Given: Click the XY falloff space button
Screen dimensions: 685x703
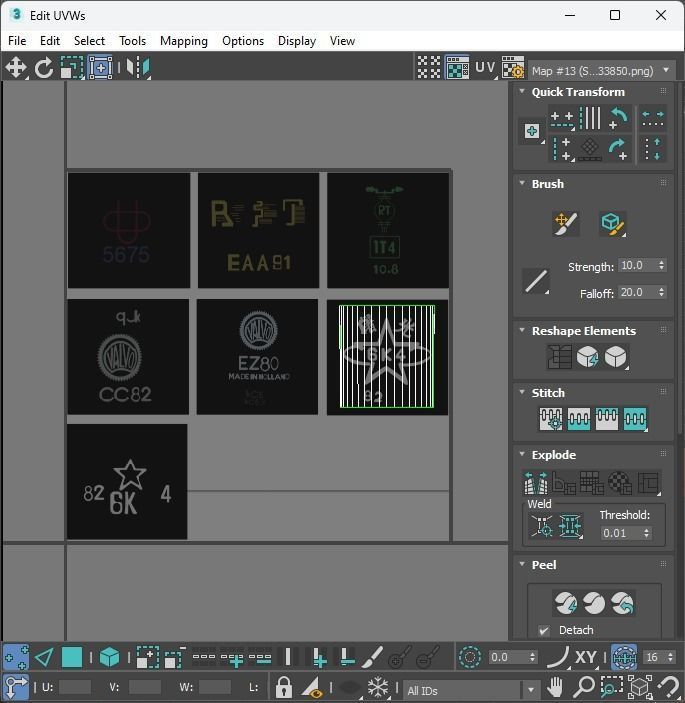Looking at the screenshot, I should coord(585,658).
